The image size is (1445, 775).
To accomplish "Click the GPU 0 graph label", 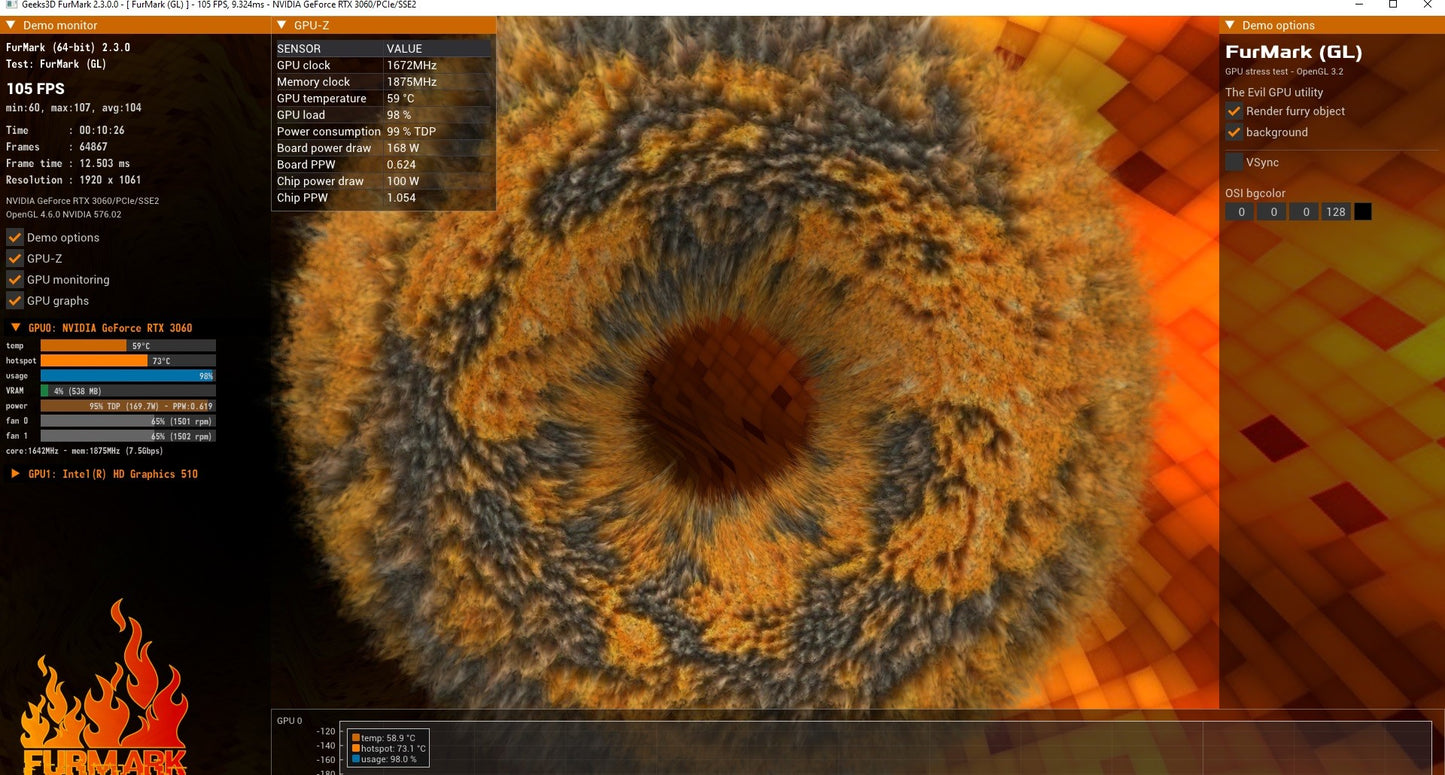I will click(290, 720).
